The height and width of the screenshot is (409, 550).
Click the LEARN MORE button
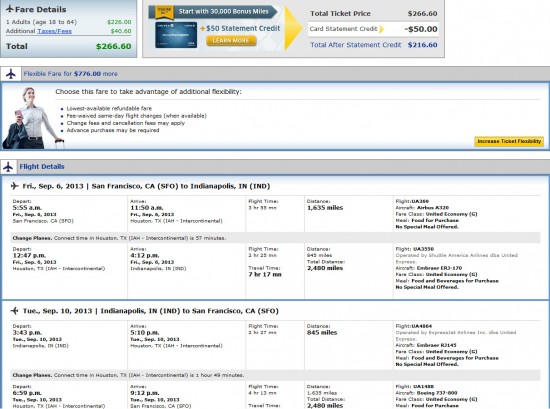click(x=231, y=41)
